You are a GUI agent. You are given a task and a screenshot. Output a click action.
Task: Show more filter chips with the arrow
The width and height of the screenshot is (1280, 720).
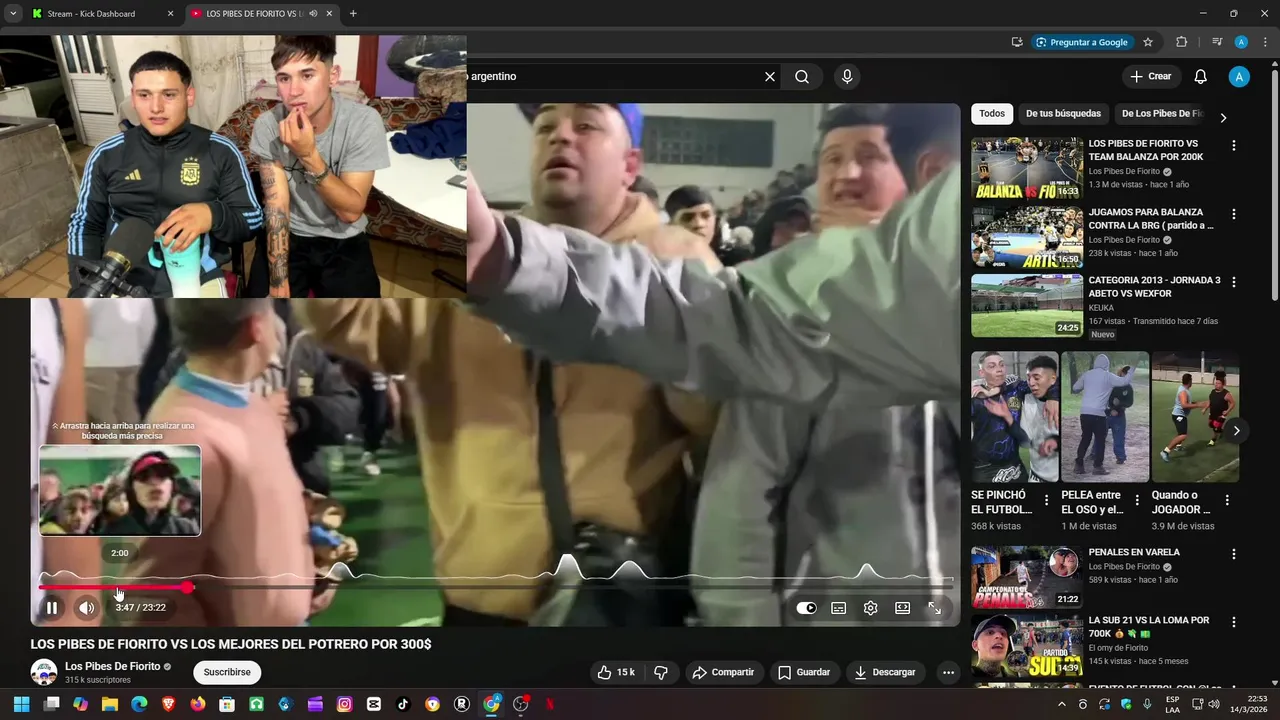[1223, 117]
